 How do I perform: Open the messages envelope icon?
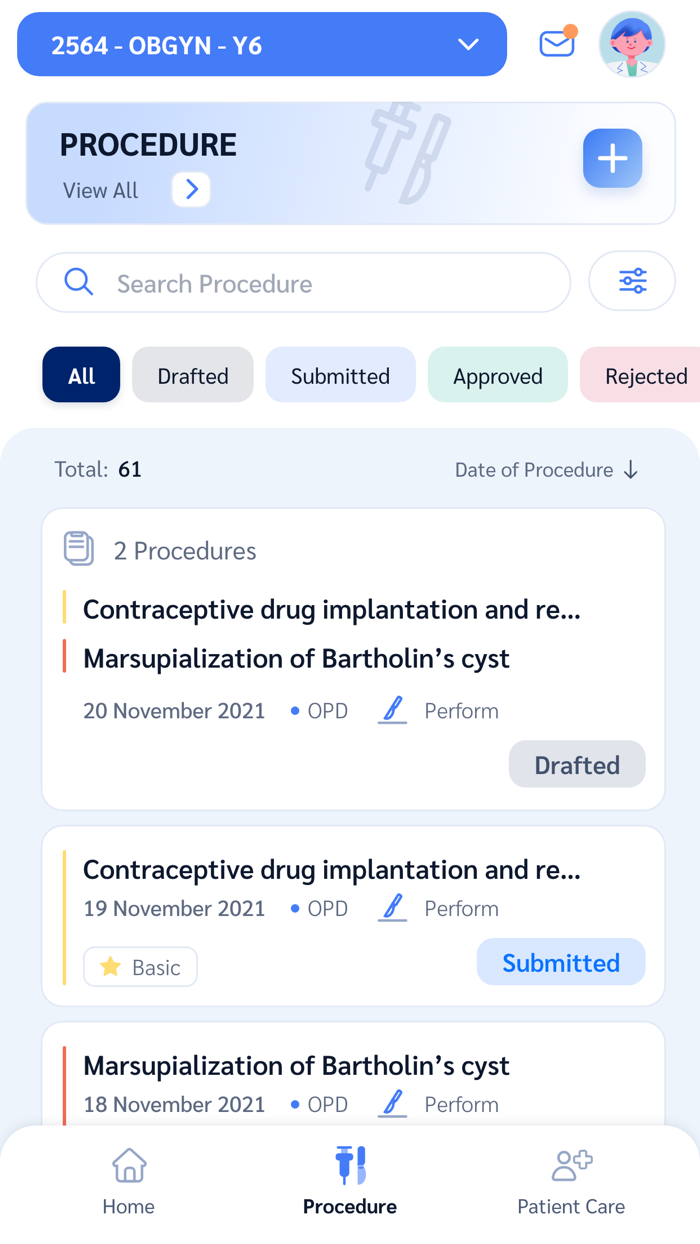(557, 44)
